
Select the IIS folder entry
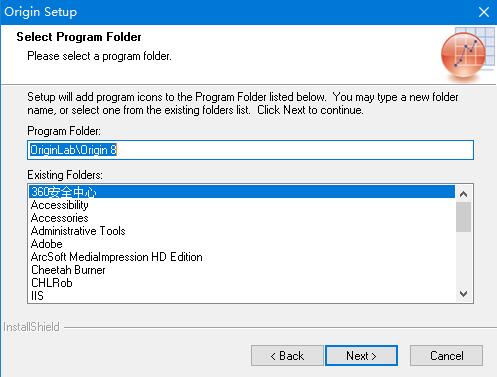pyautogui.click(x=242, y=296)
